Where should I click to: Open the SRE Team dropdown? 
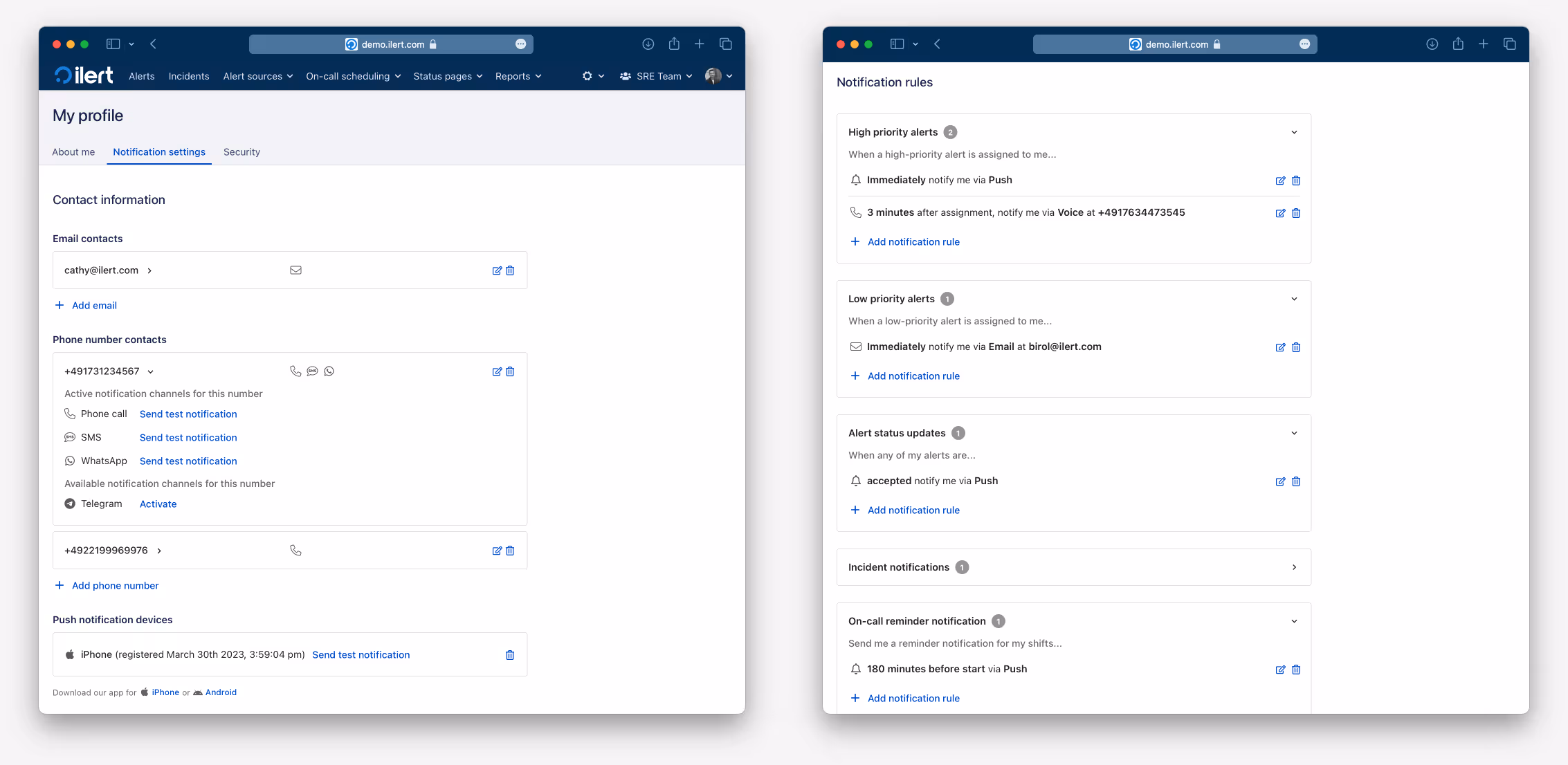[656, 76]
